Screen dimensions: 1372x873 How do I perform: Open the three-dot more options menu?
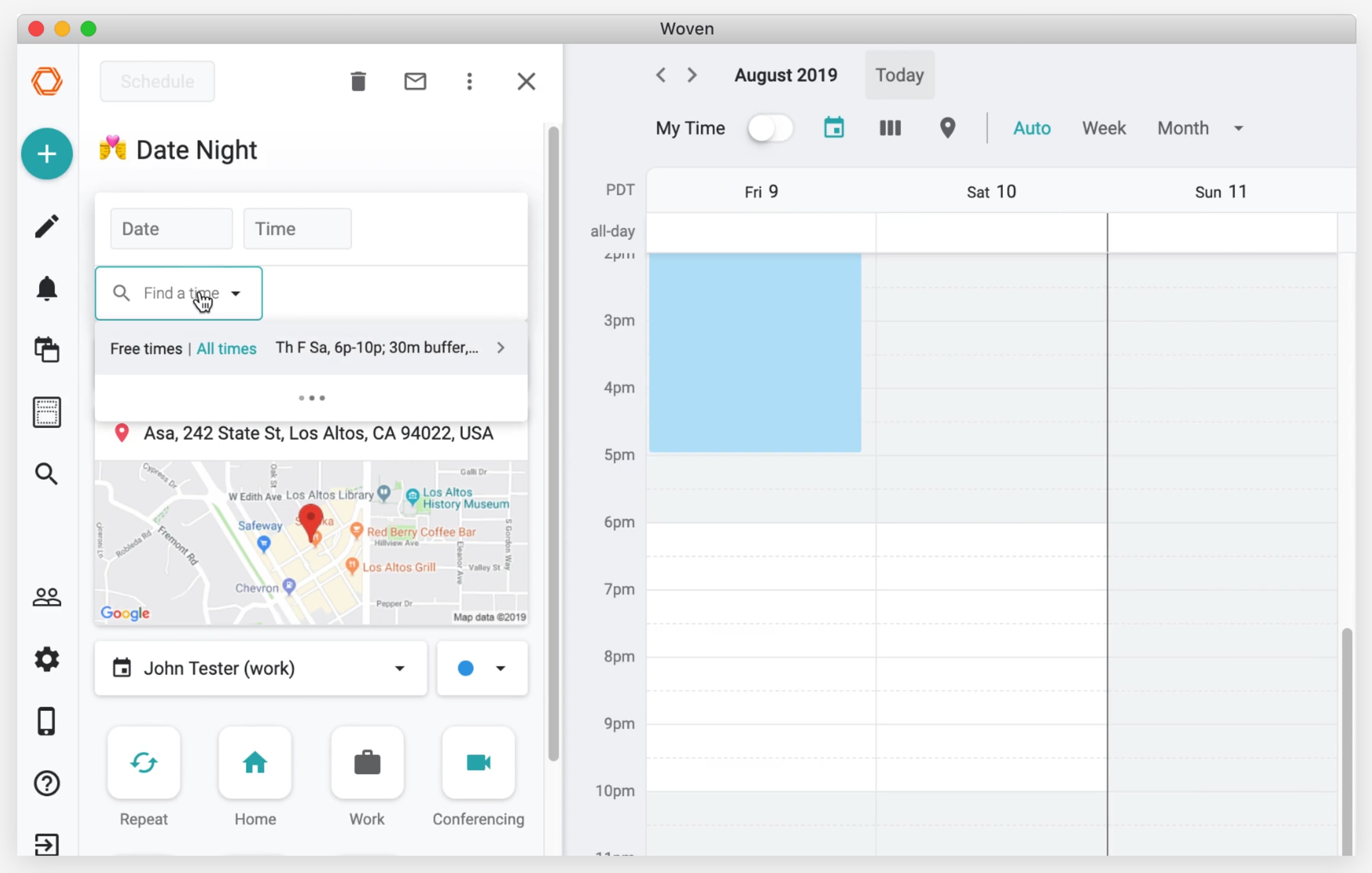click(470, 82)
